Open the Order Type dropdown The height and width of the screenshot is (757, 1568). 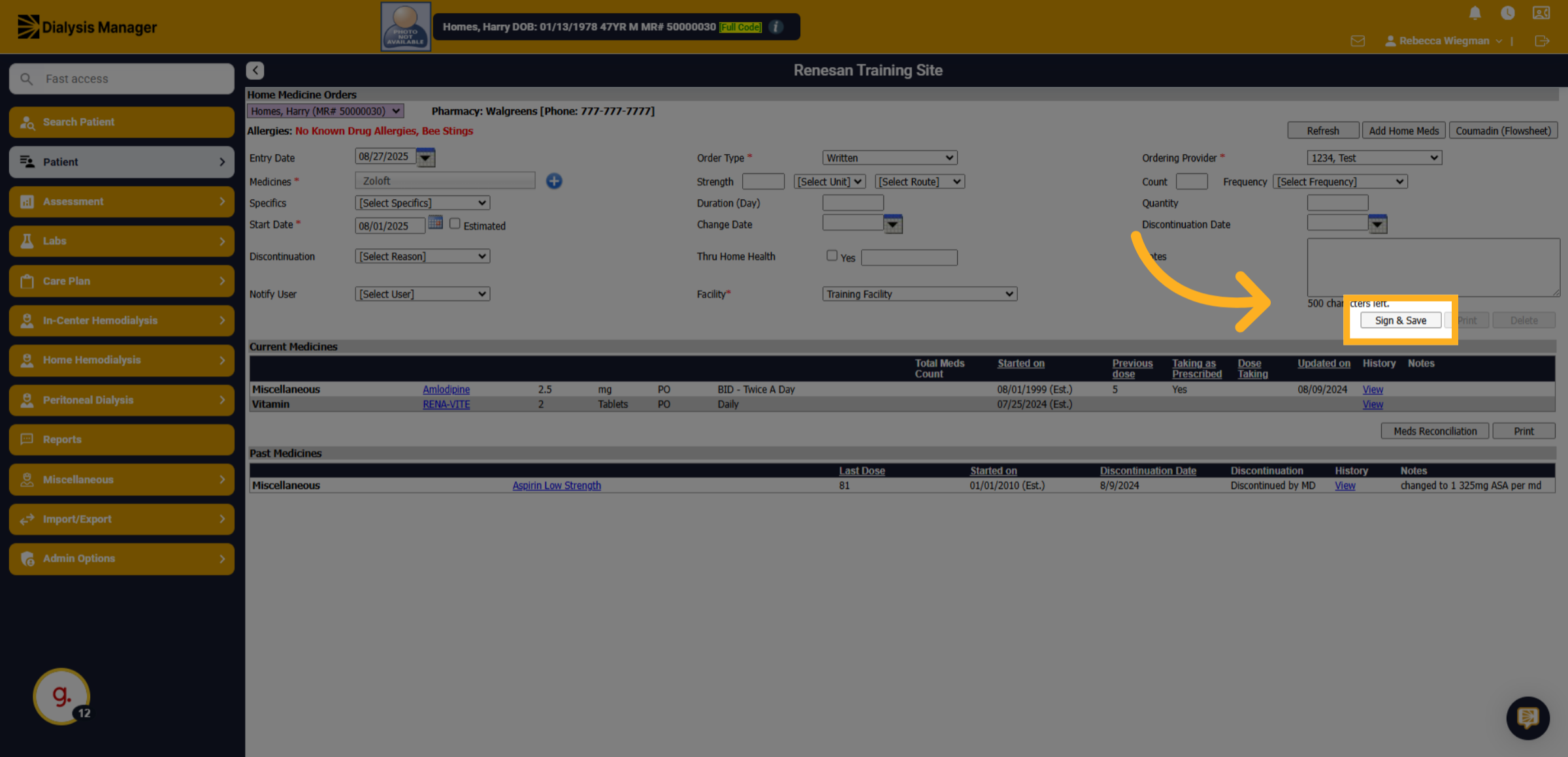[x=890, y=157]
